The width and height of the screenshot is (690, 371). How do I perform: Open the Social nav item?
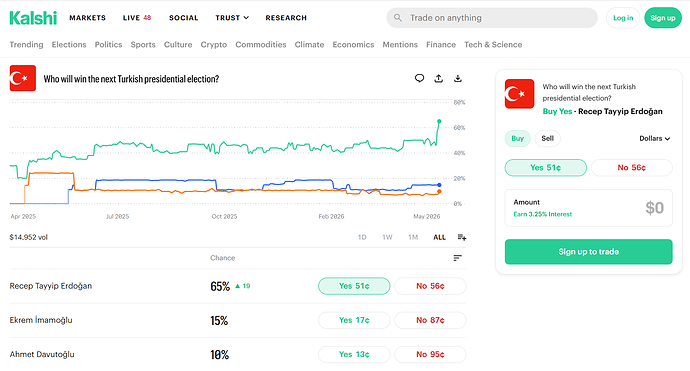[x=184, y=18]
